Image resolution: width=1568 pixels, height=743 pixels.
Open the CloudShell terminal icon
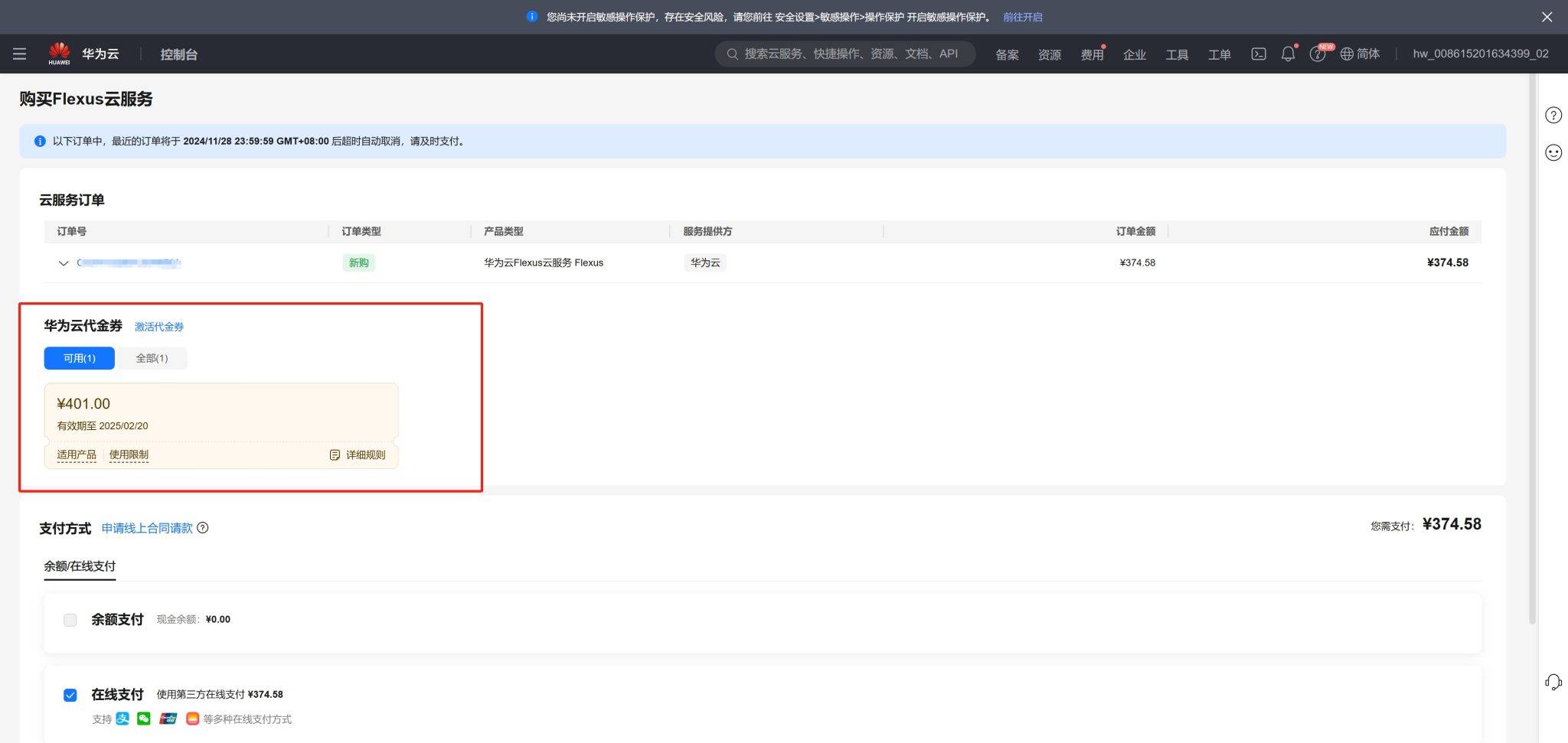[x=1258, y=54]
